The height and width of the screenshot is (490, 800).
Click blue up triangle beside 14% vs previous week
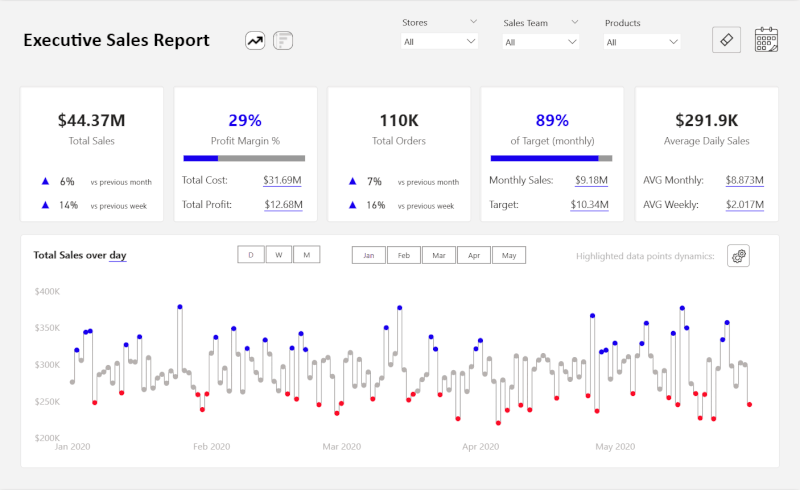pyautogui.click(x=45, y=205)
